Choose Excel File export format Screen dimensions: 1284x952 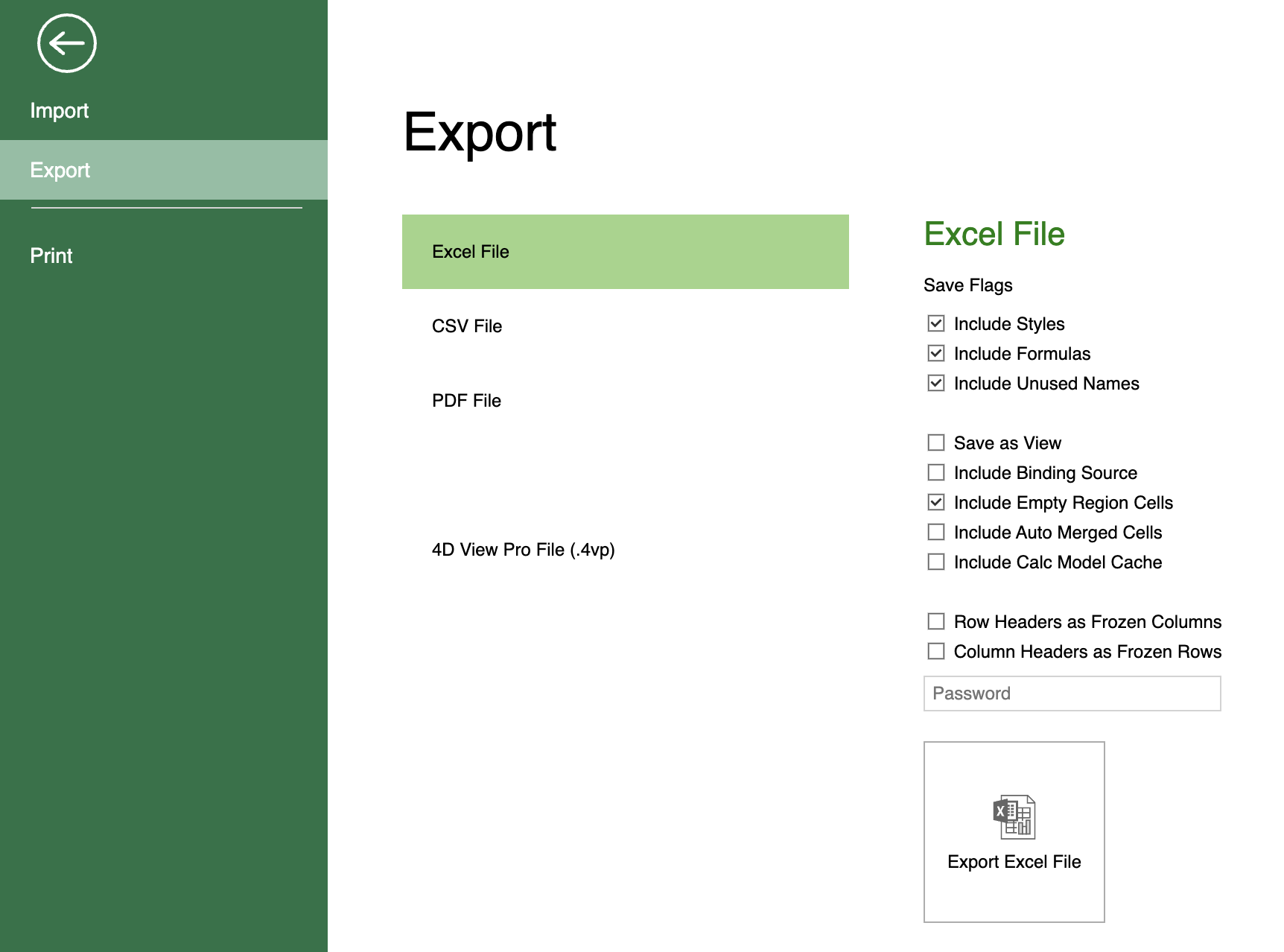tap(626, 252)
